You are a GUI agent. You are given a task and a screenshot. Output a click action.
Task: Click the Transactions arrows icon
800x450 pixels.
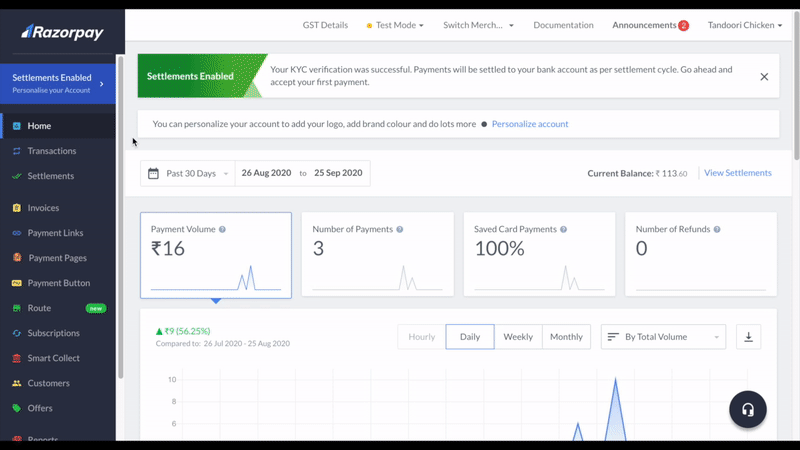(x=16, y=151)
